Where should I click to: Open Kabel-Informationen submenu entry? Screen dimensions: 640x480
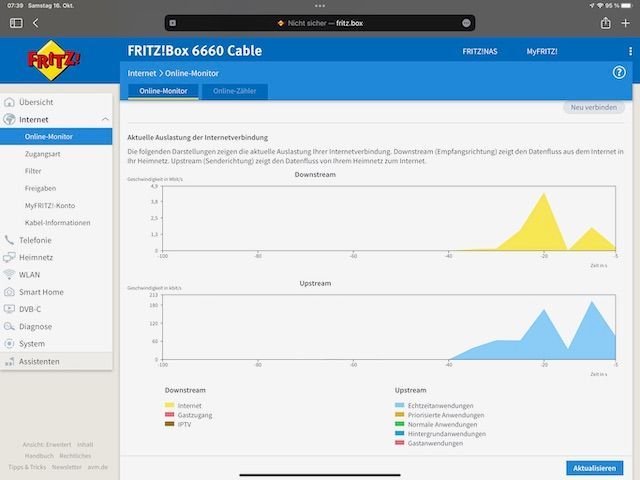pyautogui.click(x=56, y=223)
